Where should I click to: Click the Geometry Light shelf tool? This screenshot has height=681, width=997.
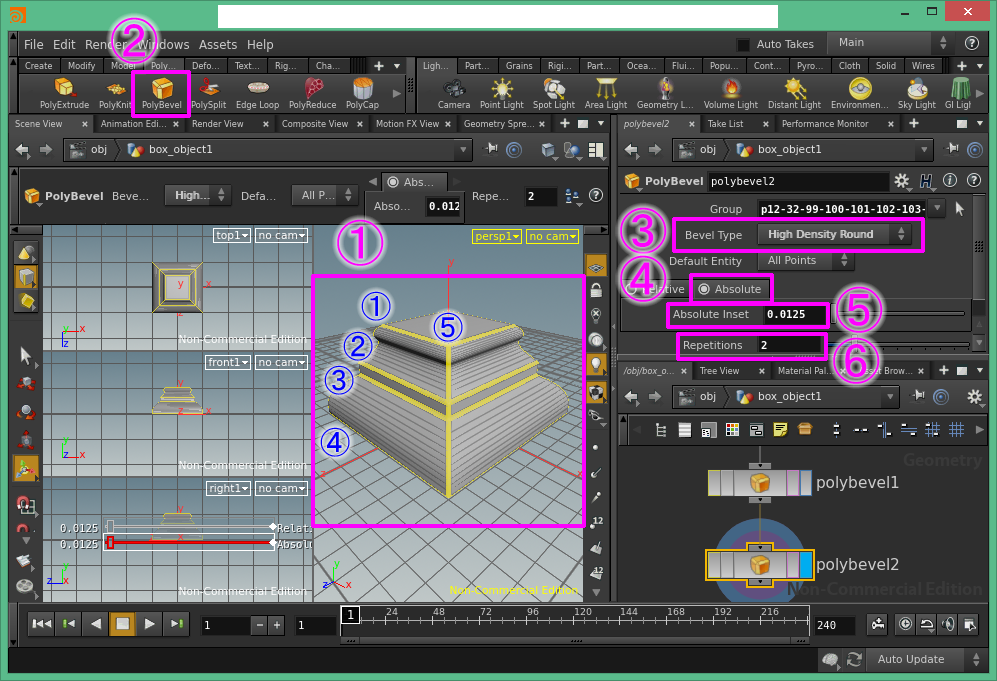click(665, 93)
